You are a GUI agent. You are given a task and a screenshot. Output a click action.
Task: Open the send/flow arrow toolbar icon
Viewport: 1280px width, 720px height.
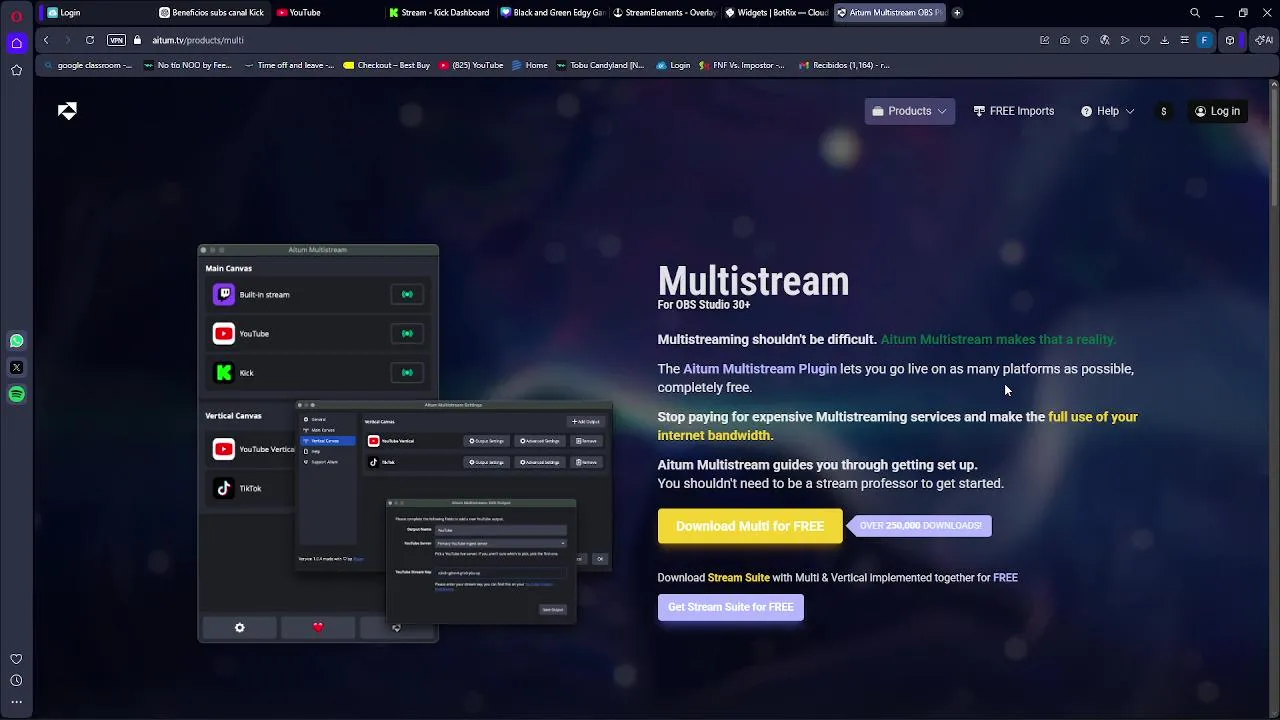[1125, 40]
